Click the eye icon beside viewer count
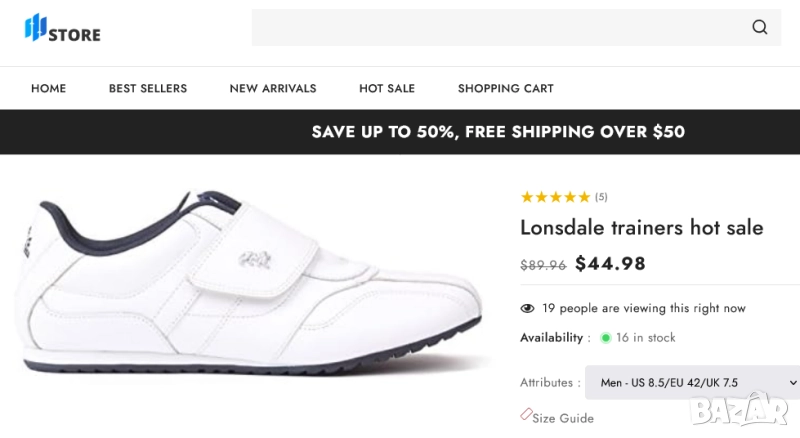Viewport: 800px width, 438px height. (x=527, y=308)
